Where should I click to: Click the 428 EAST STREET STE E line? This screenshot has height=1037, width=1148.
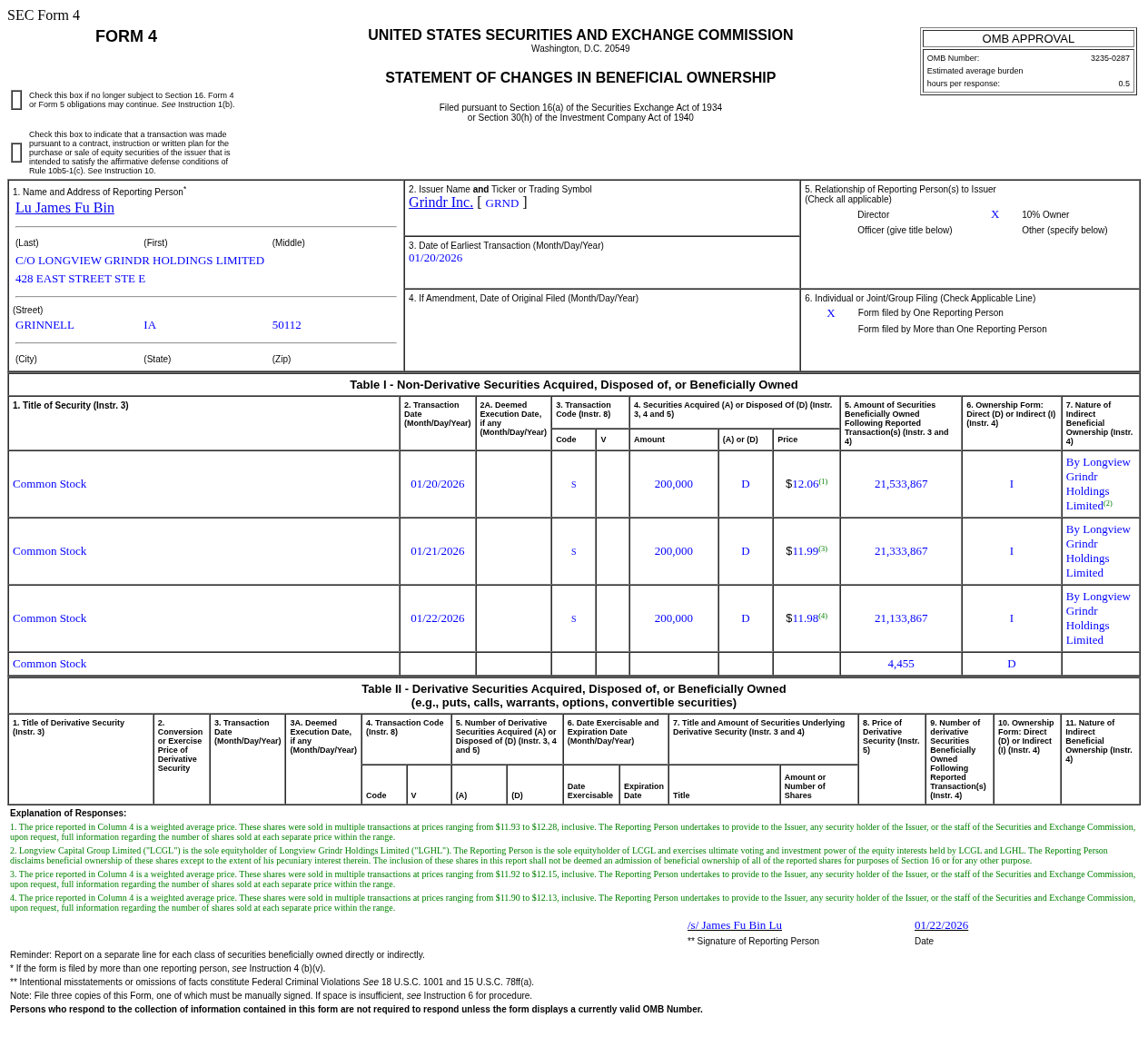point(80,279)
